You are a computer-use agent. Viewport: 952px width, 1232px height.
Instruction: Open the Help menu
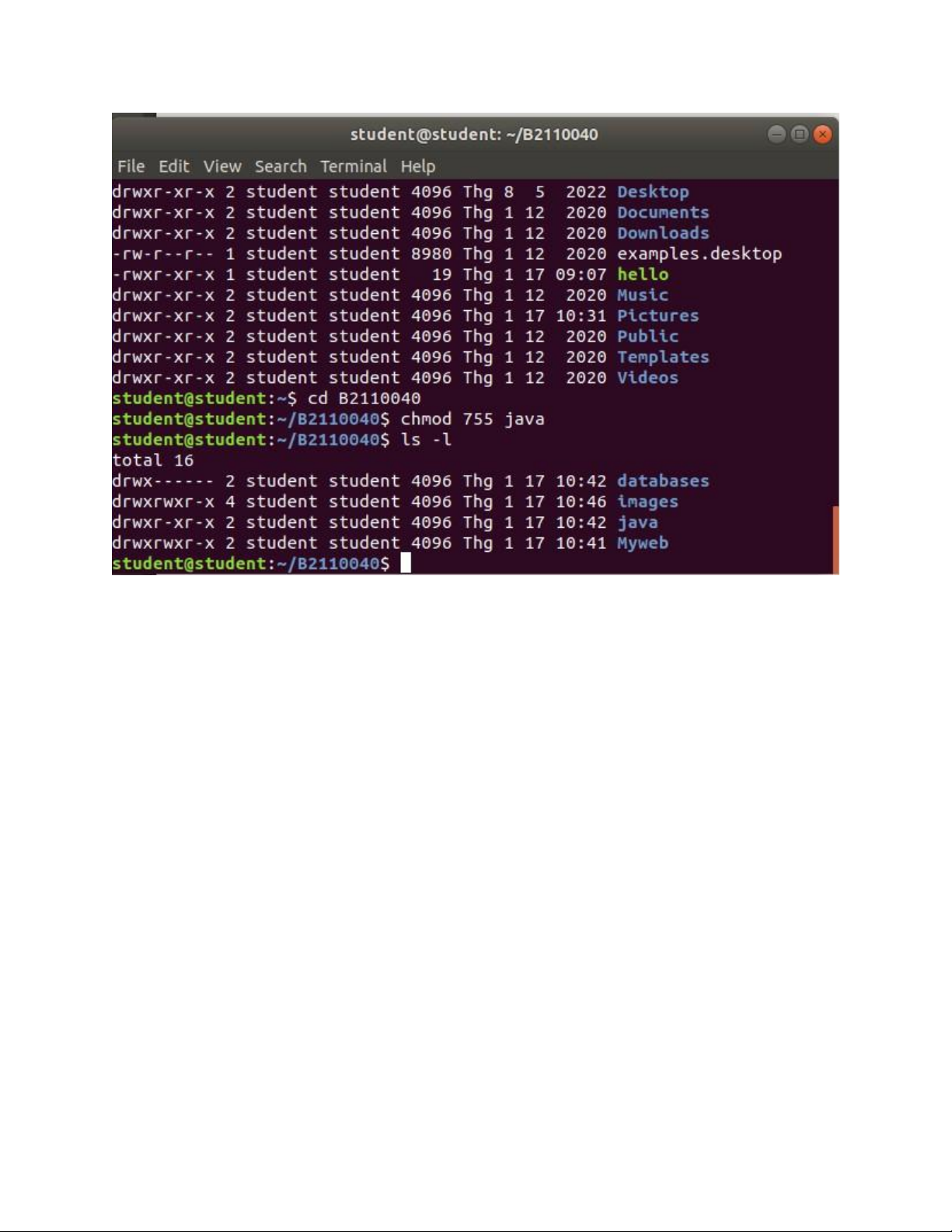click(418, 166)
